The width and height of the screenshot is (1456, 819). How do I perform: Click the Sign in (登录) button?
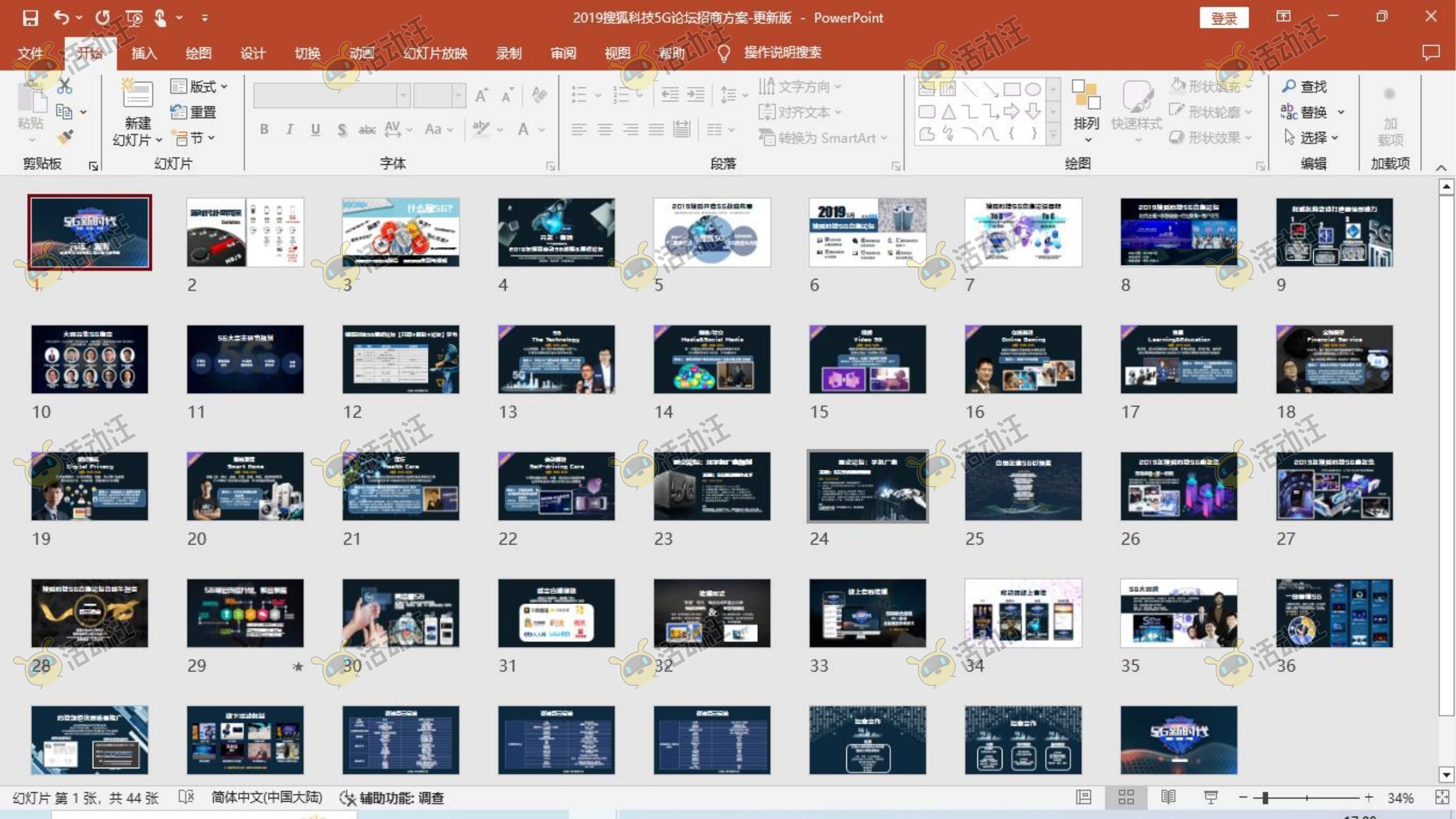pos(1224,18)
